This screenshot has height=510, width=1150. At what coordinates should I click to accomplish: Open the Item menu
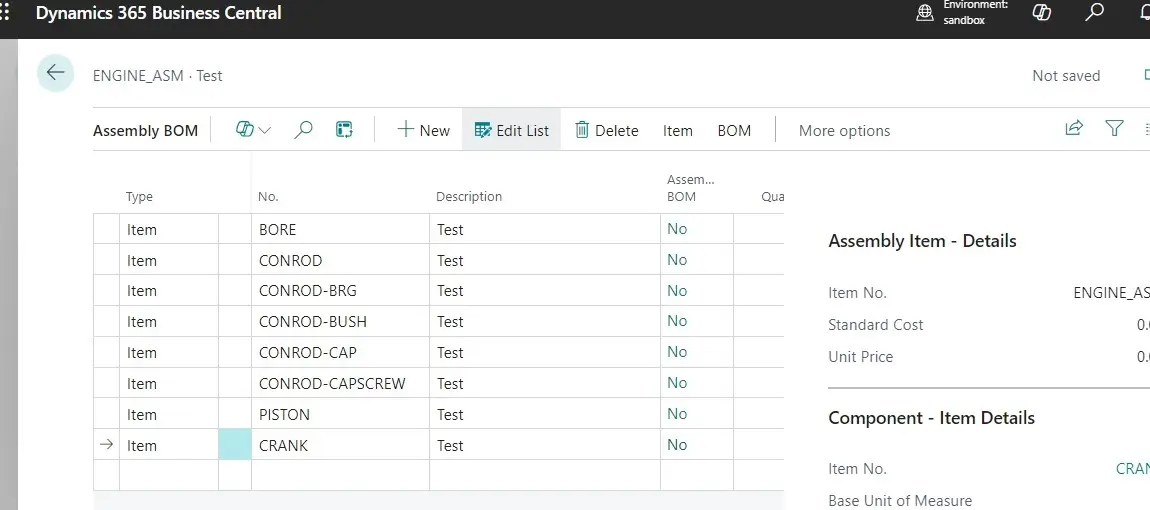[677, 130]
